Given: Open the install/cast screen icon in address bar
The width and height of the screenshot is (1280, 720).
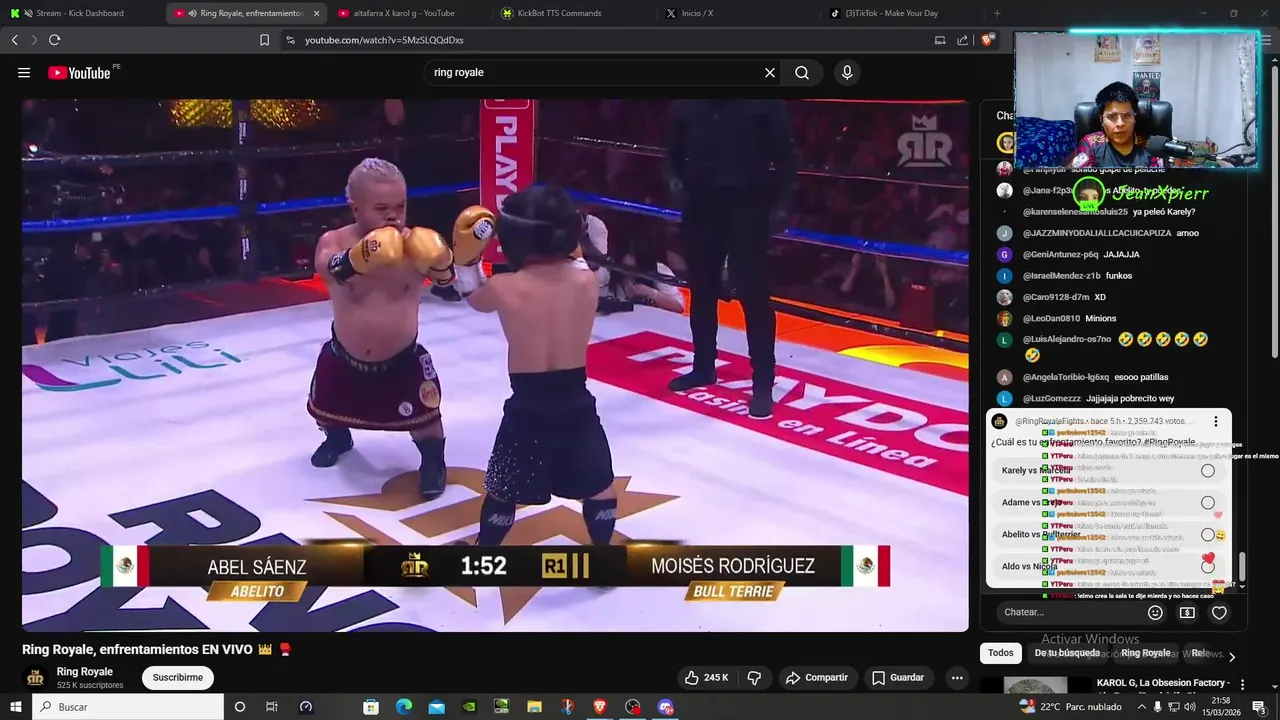Looking at the screenshot, I should point(940,40).
